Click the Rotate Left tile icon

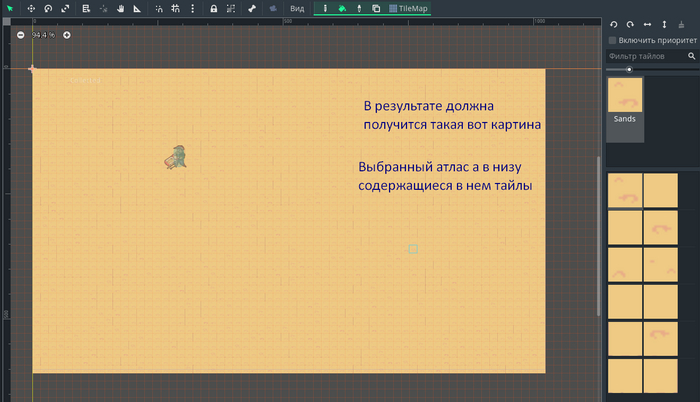click(613, 24)
